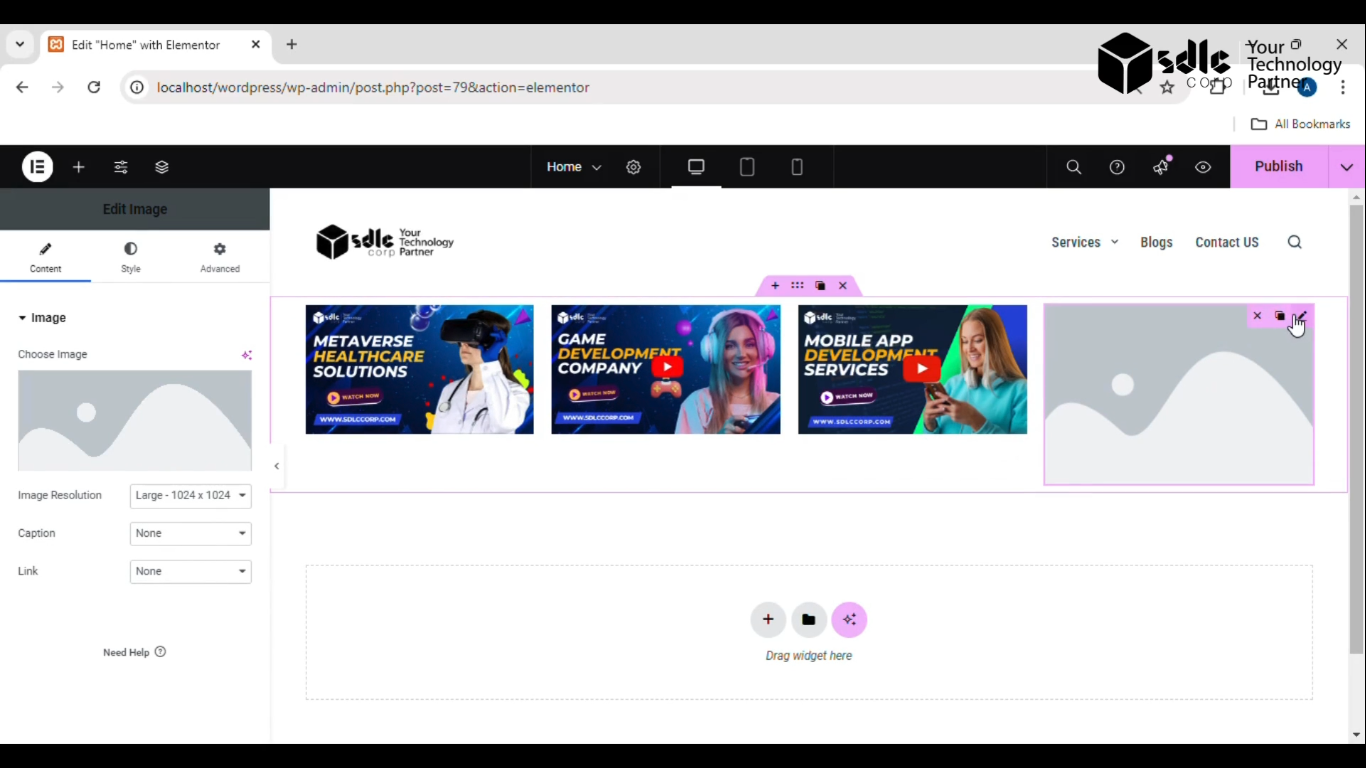
Task: Switch to the Content tab
Action: point(45,257)
